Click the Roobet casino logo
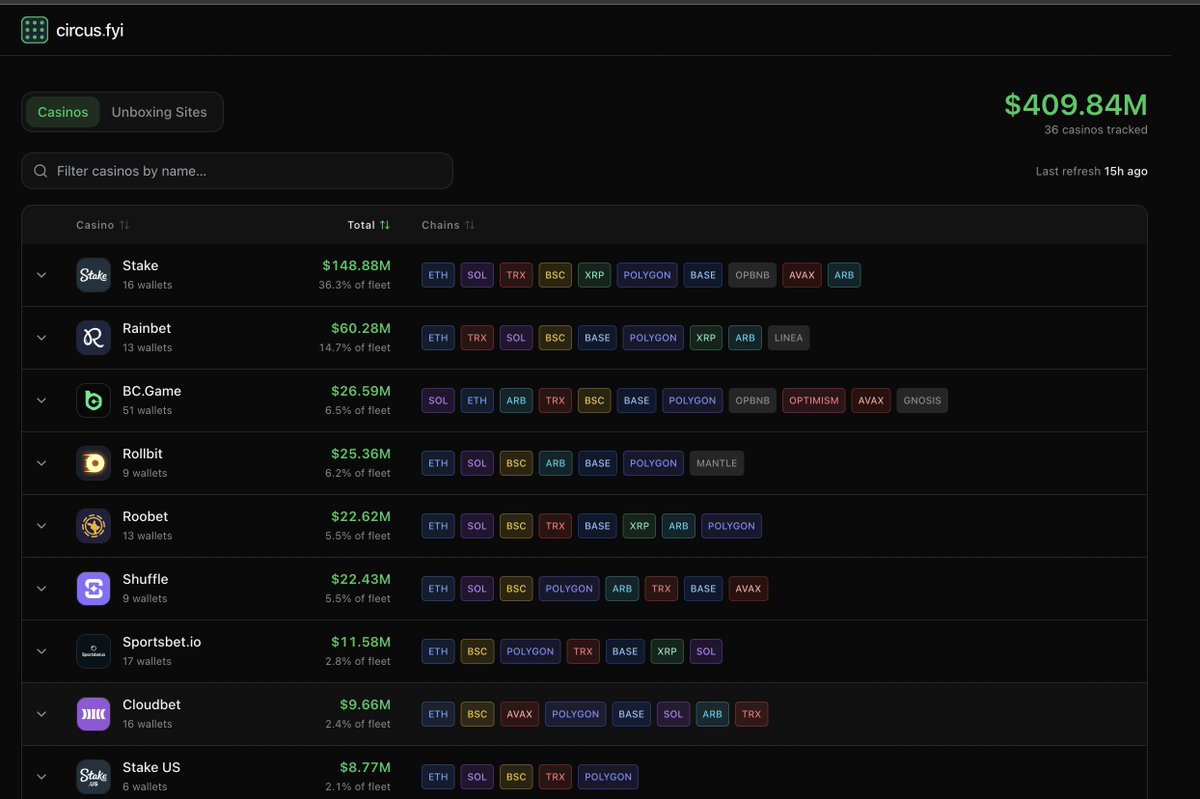 93,525
